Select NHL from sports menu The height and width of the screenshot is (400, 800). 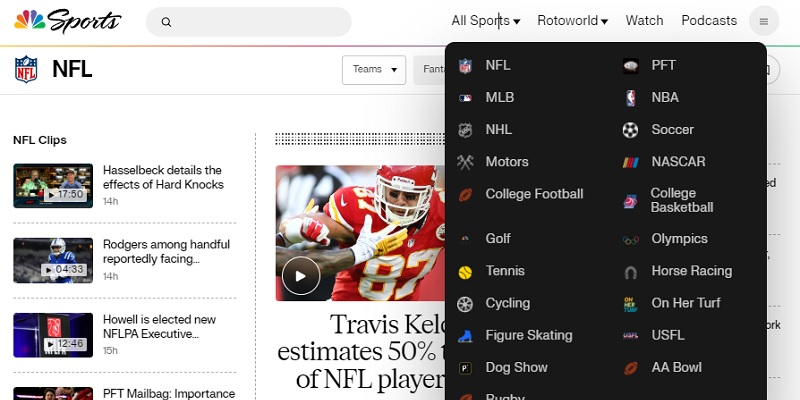pyautogui.click(x=498, y=130)
